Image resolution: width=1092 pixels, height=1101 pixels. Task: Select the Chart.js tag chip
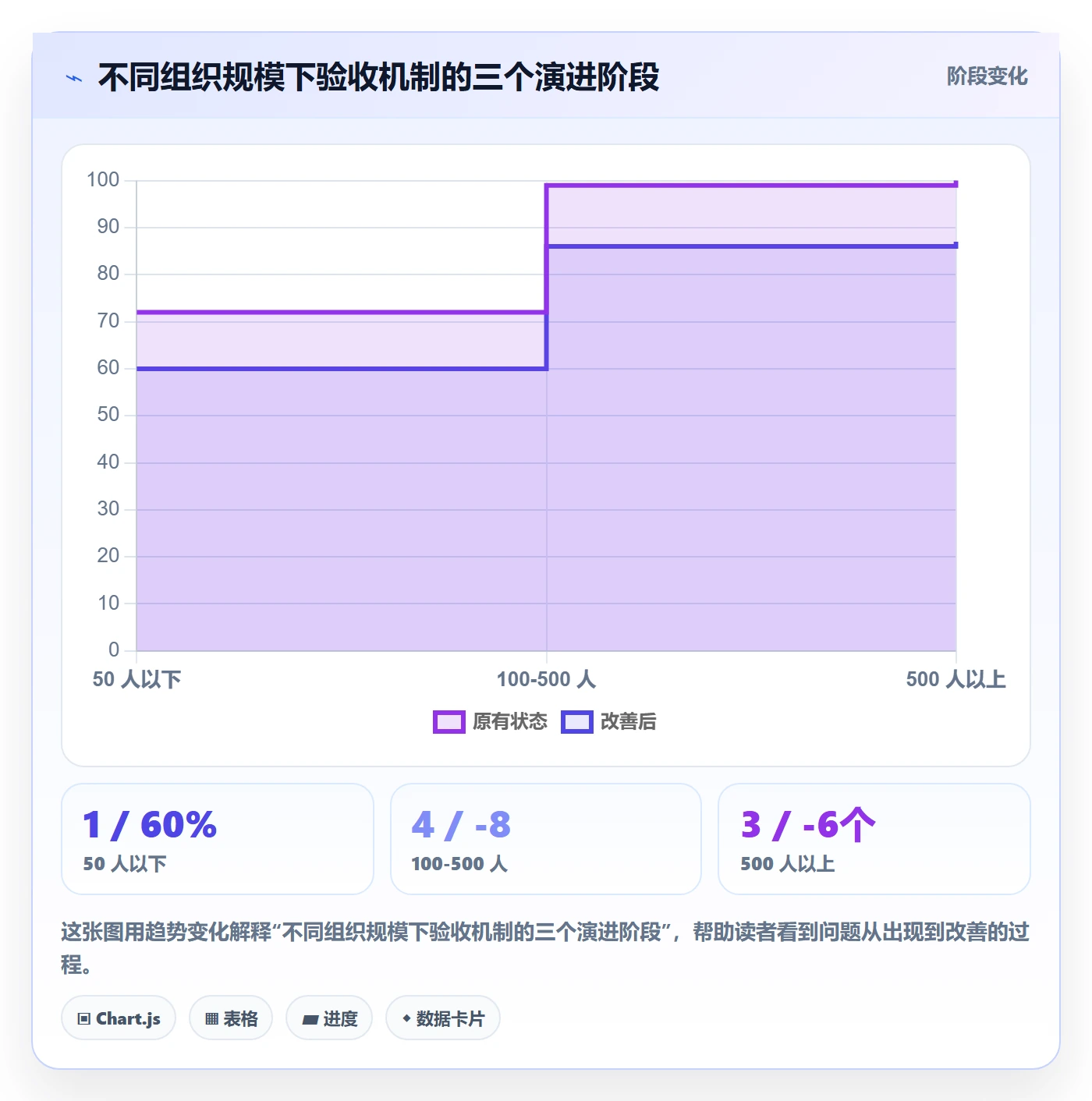119,1018
